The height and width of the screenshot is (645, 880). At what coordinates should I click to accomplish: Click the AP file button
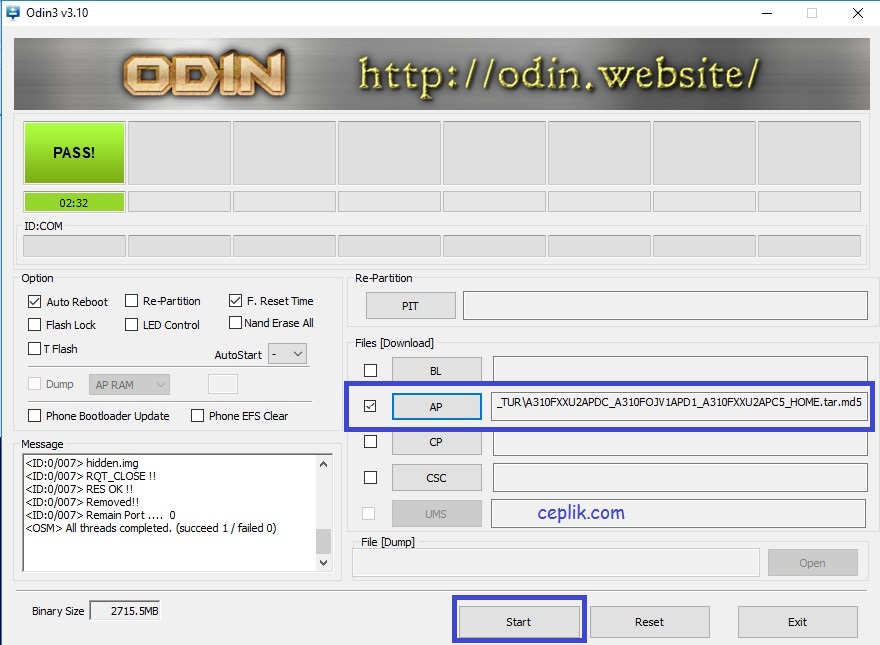436,406
